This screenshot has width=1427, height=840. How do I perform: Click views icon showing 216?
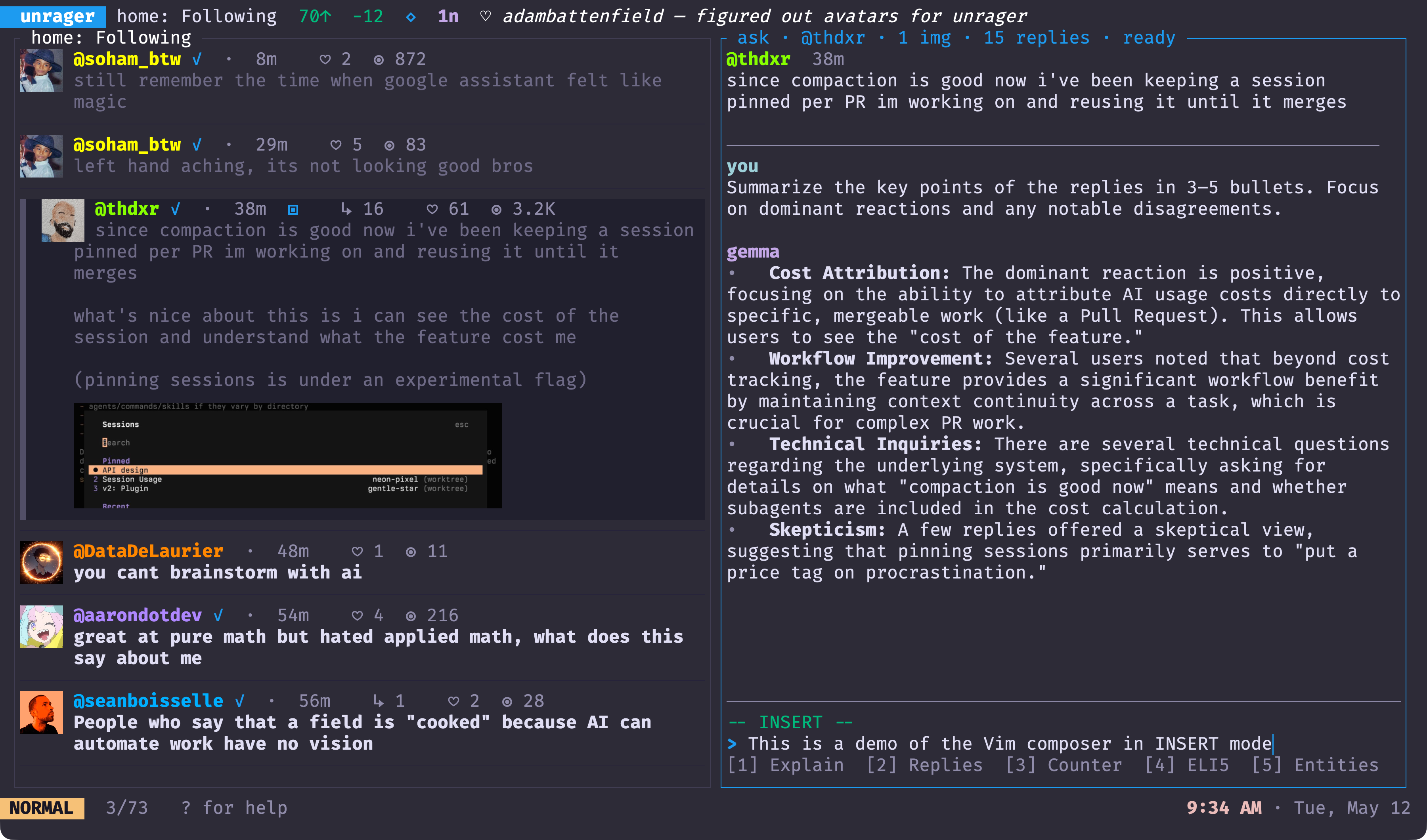click(x=411, y=616)
